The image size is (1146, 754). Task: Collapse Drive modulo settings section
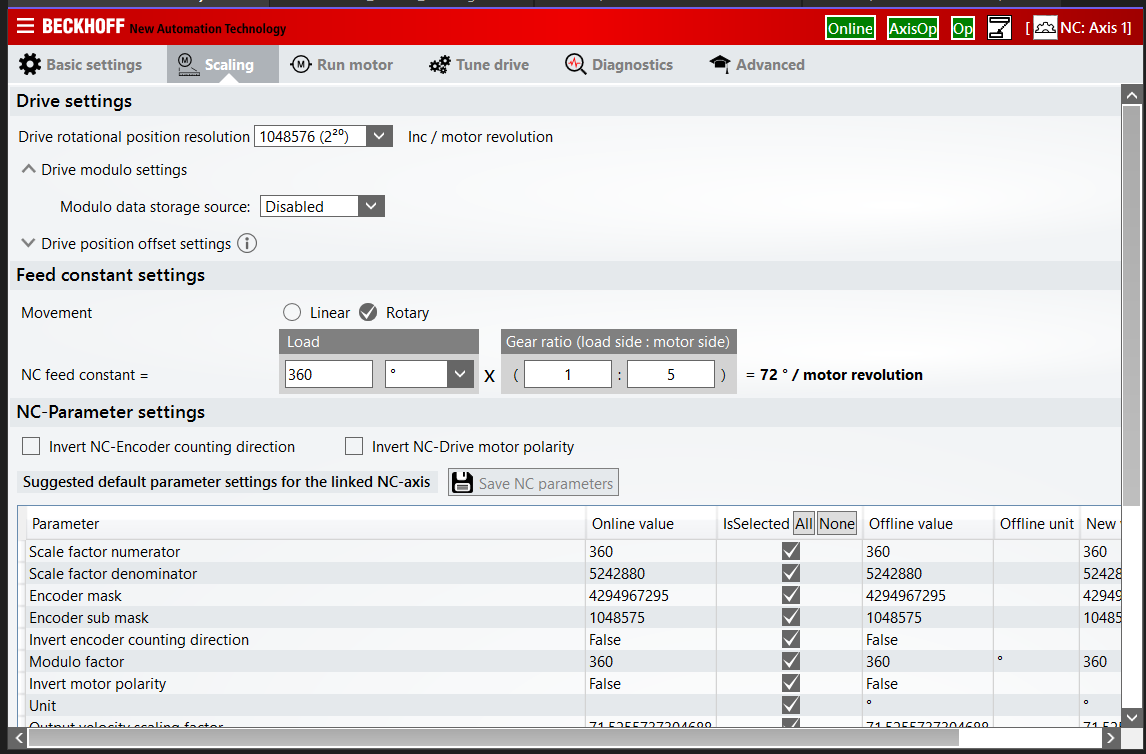[x=29, y=170]
